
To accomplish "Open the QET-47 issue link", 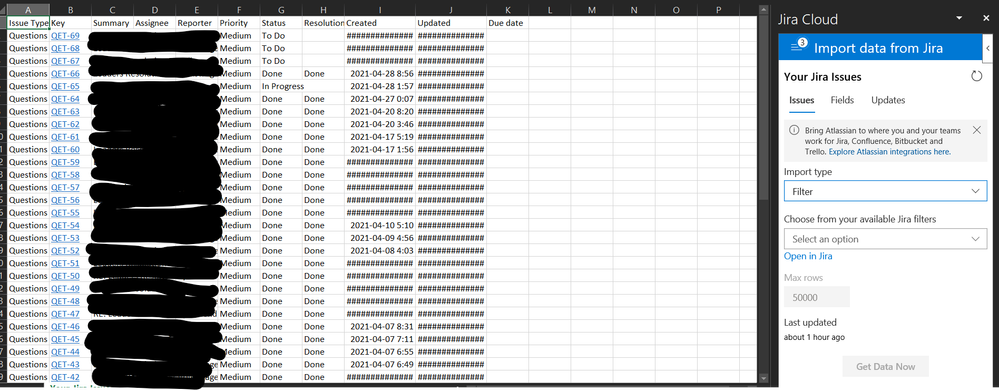I will pyautogui.click(x=65, y=314).
